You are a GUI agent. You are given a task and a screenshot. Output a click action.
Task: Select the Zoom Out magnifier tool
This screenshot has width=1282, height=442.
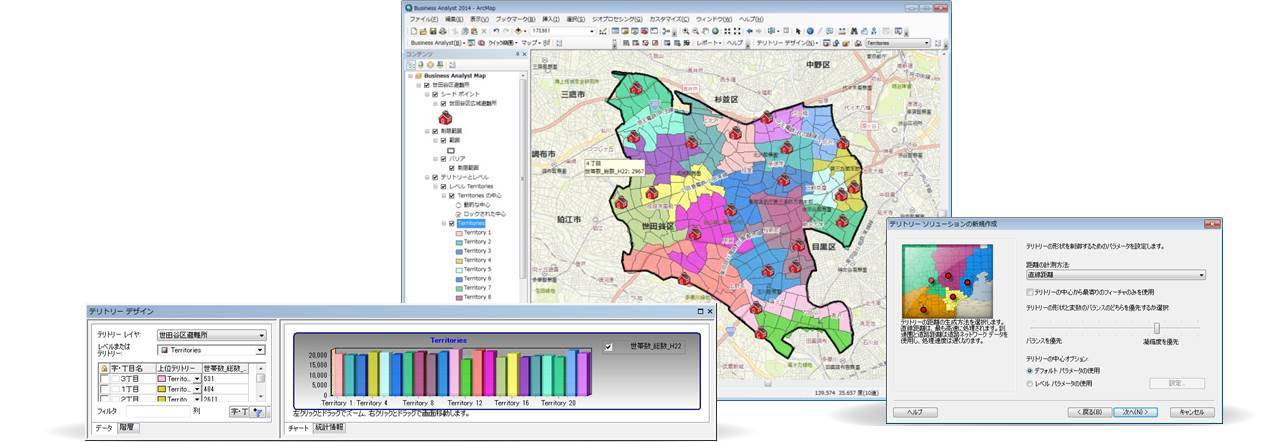pyautogui.click(x=695, y=31)
